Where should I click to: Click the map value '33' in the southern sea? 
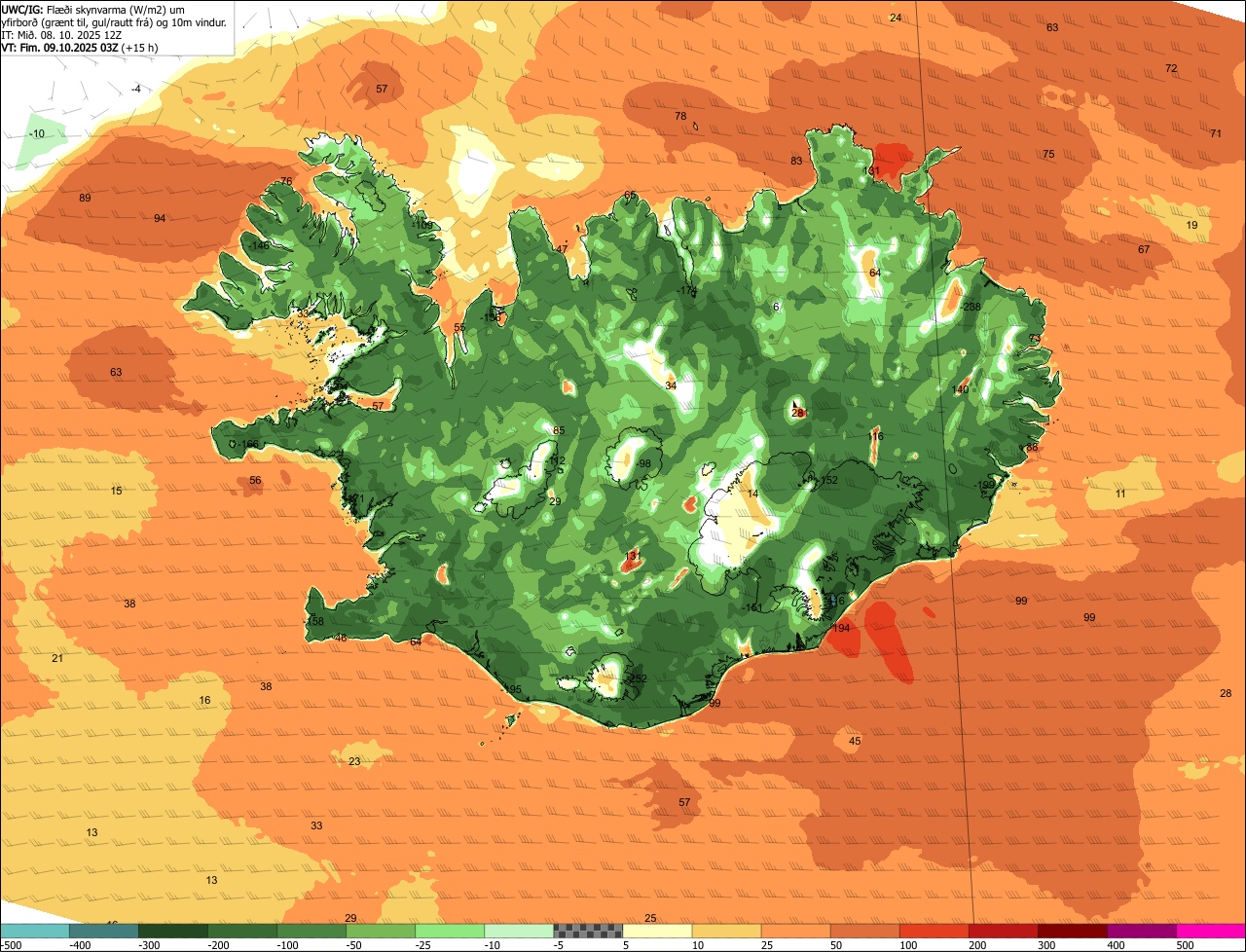point(316,825)
